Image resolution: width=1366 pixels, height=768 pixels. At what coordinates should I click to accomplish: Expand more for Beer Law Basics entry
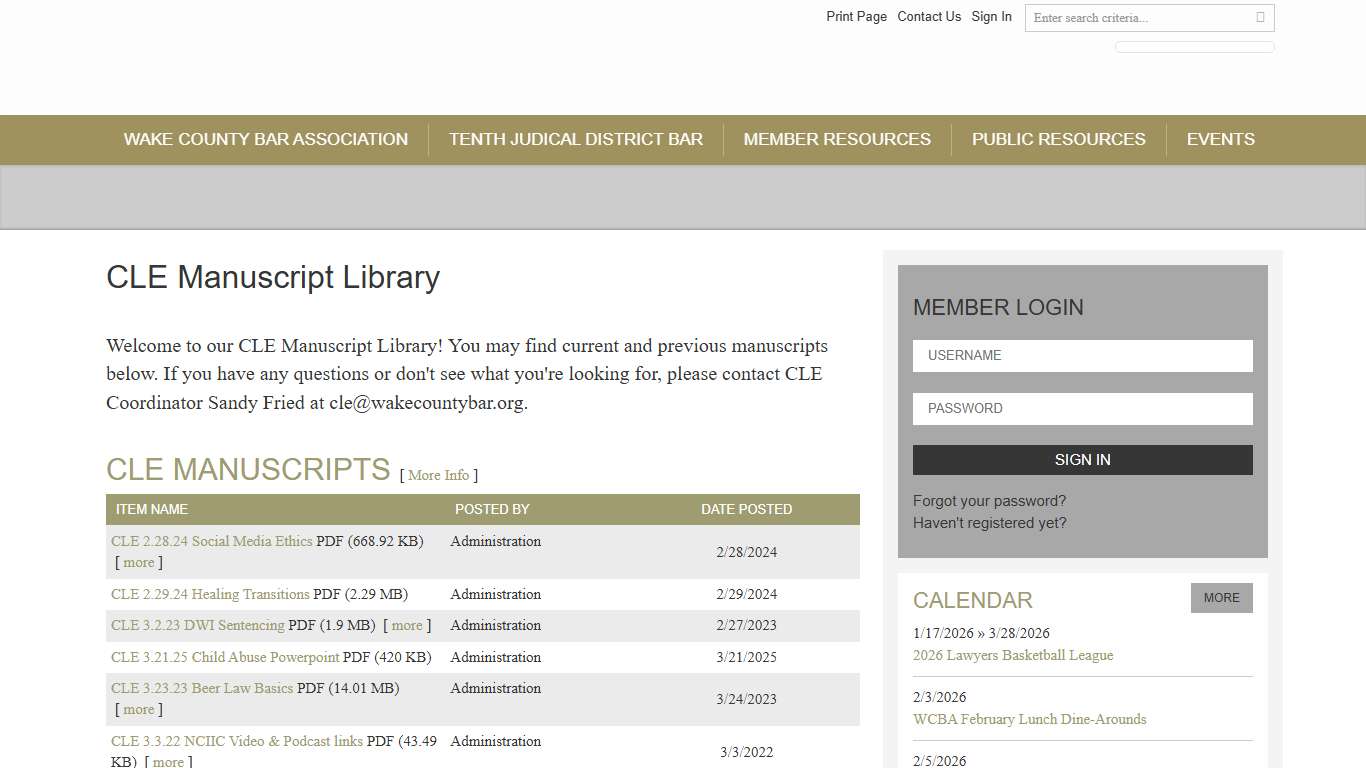(138, 709)
